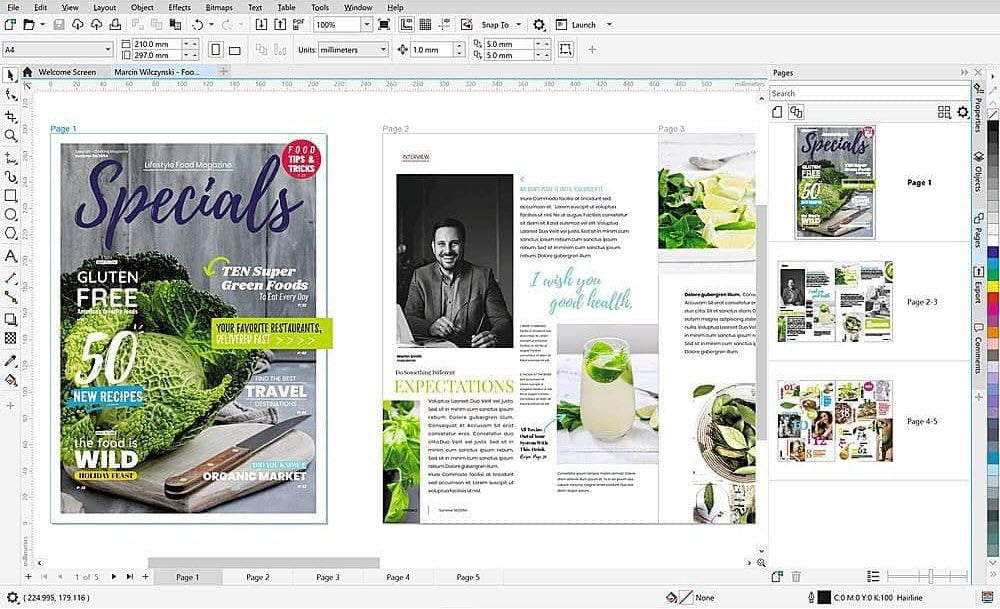Open the Options gear in the toolbar
This screenshot has width=1000, height=609.
(x=539, y=24)
